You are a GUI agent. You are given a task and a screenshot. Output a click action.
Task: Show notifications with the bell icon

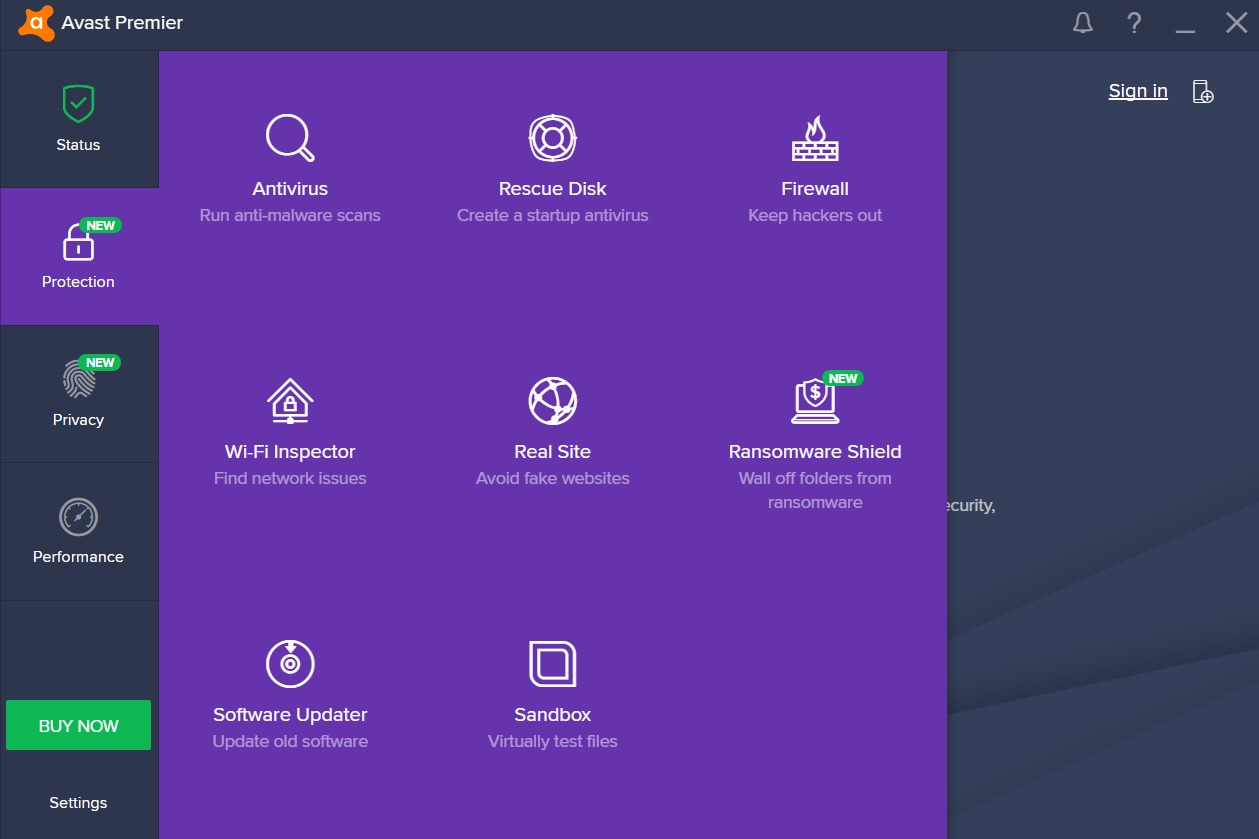1083,23
